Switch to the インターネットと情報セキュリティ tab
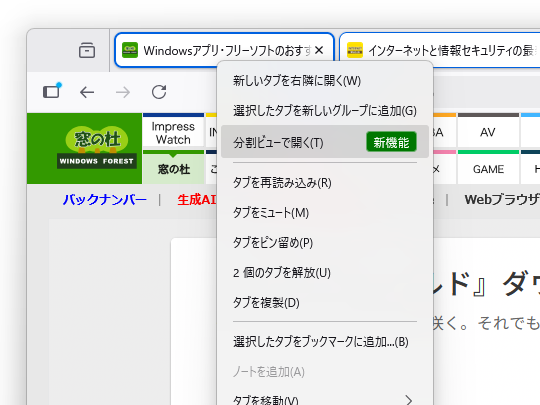 click(x=440, y=50)
